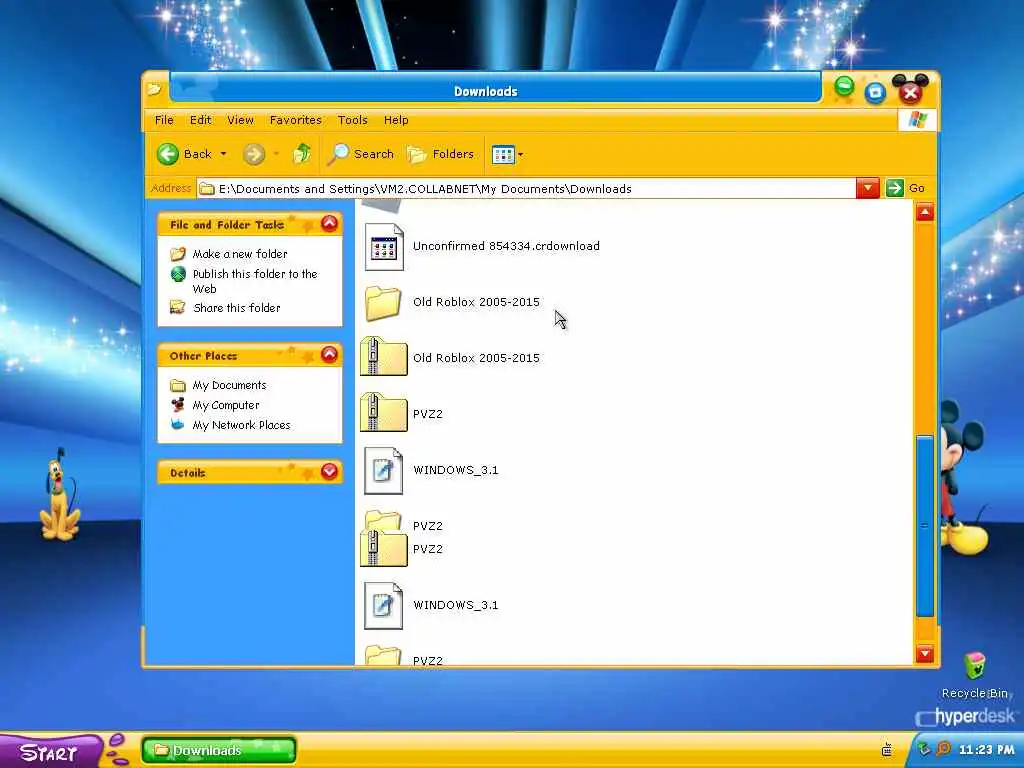
Task: Collapse the Other Places panel
Action: coord(330,355)
